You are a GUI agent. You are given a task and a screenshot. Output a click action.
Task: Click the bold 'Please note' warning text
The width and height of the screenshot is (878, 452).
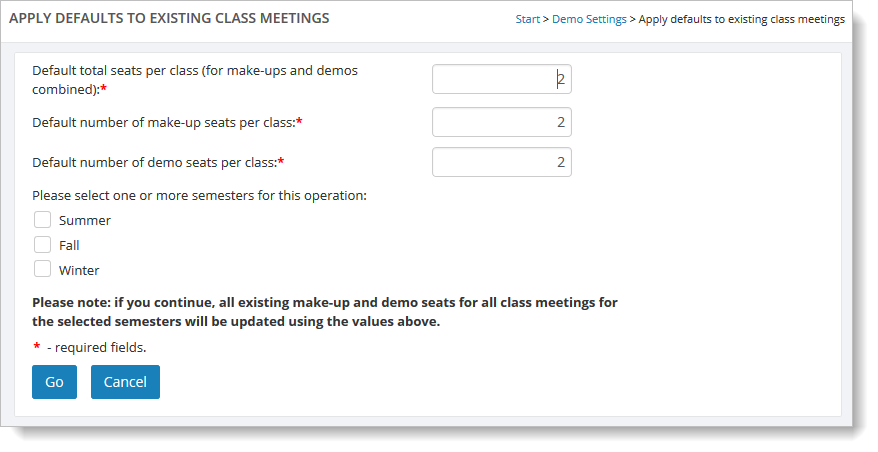point(325,312)
